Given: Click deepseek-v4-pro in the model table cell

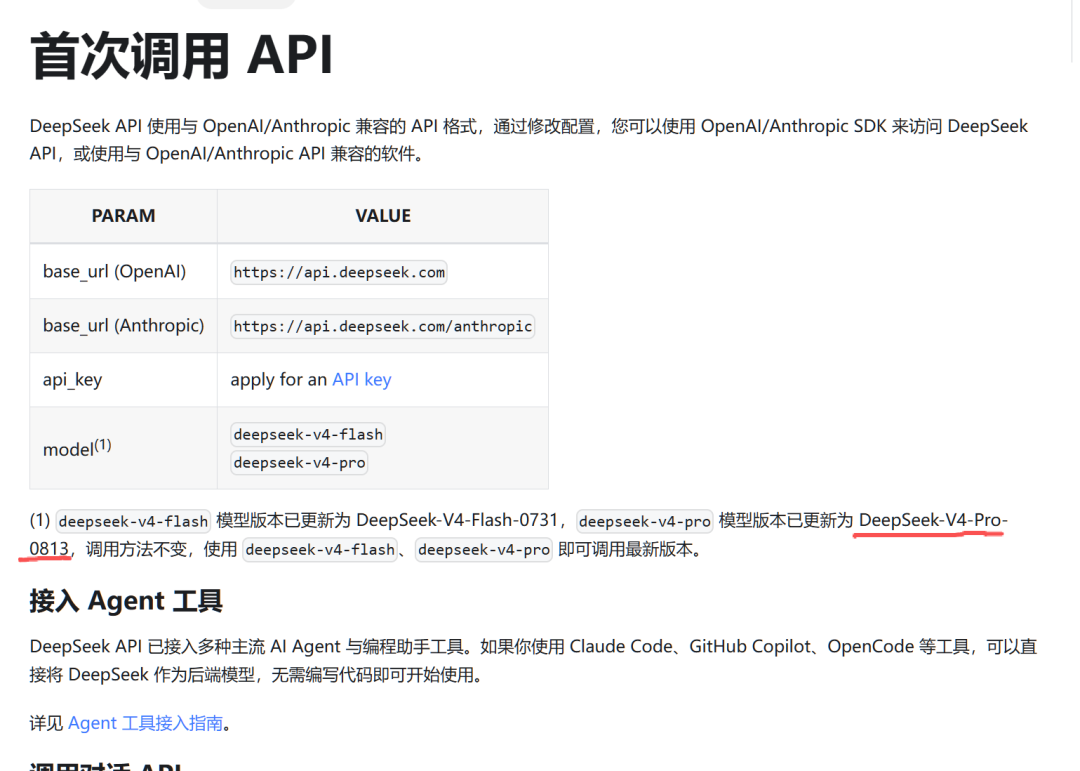Looking at the screenshot, I should click(x=299, y=462).
